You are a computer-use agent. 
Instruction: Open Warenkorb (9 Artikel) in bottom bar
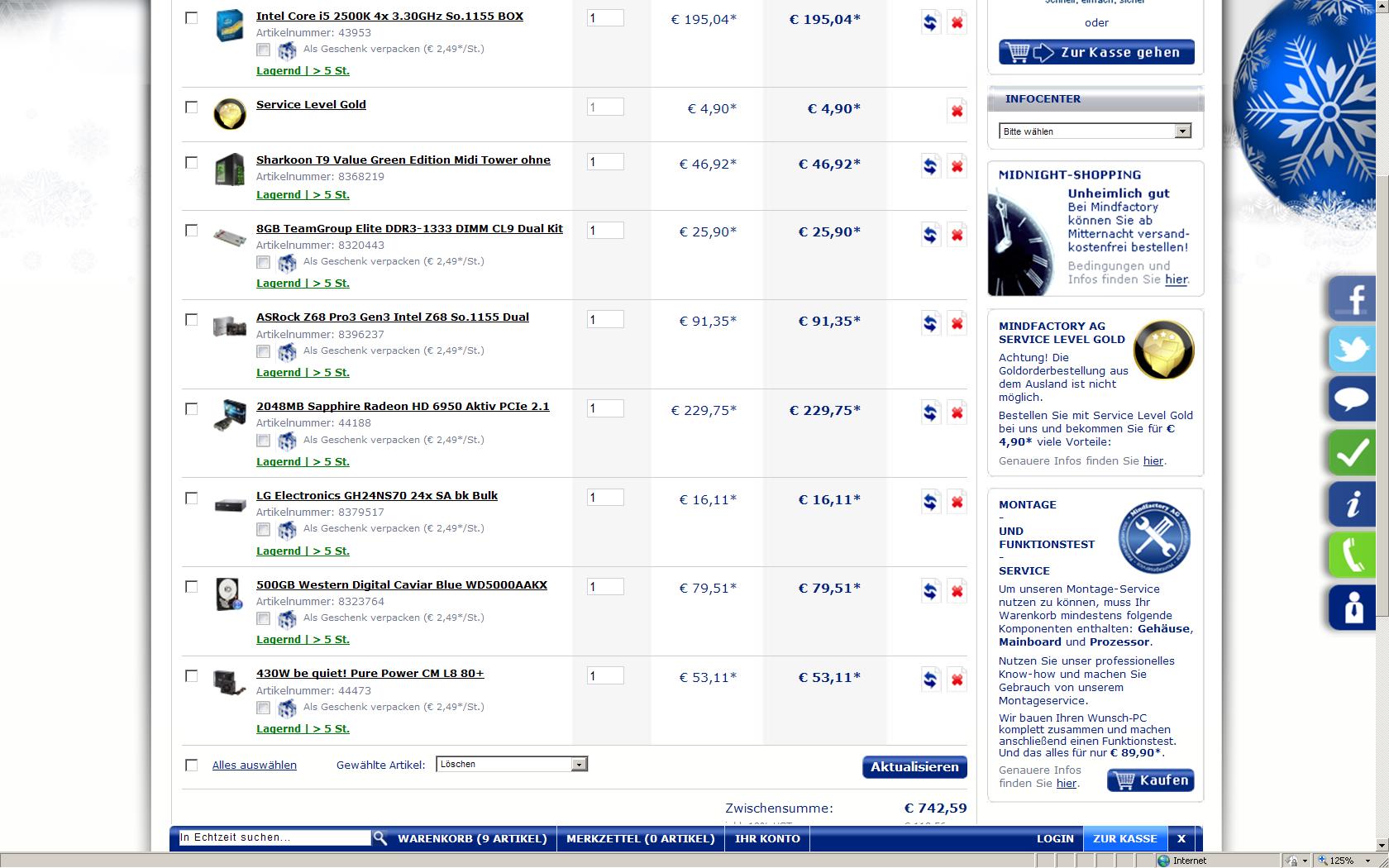coord(472,838)
